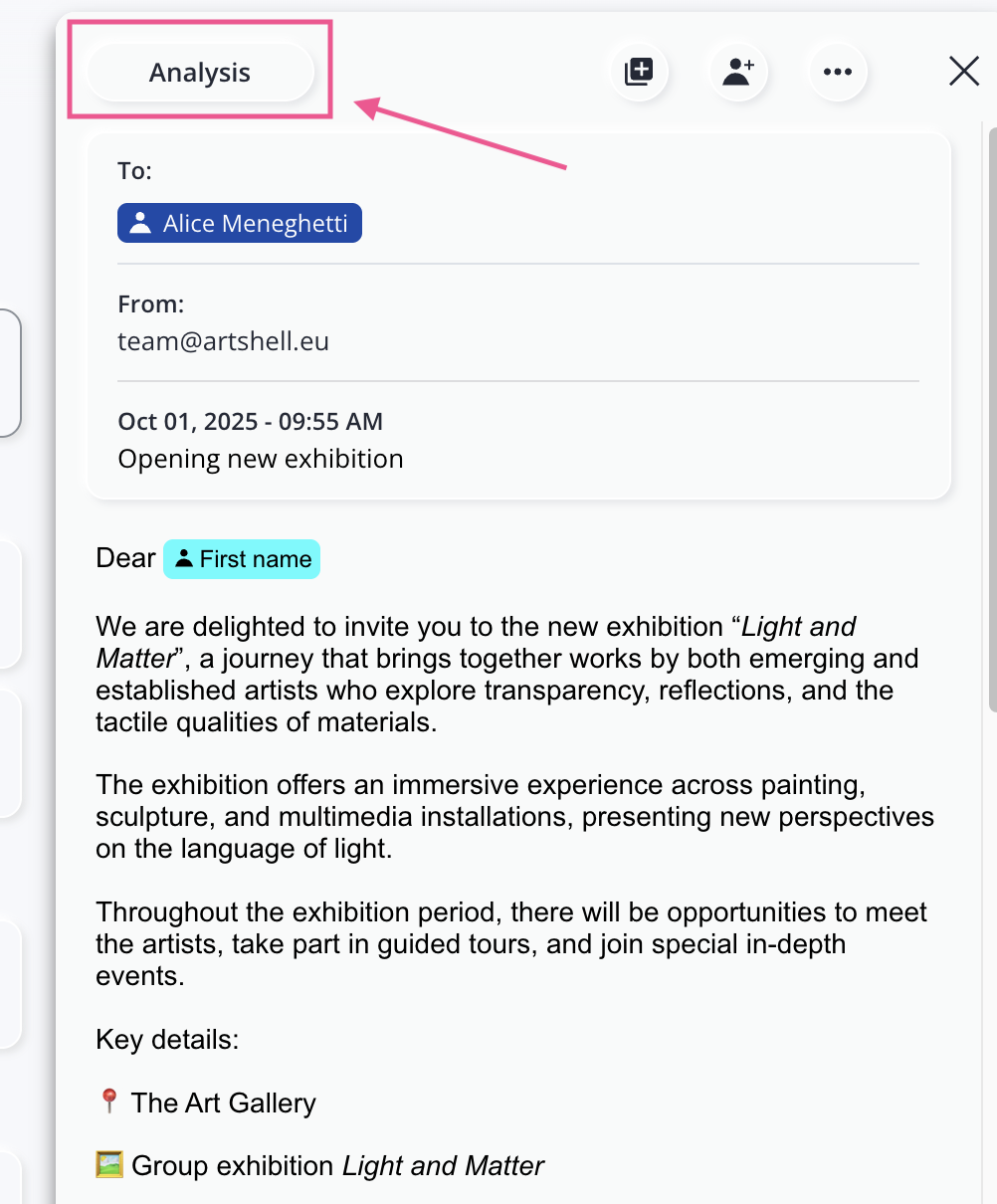Image resolution: width=997 pixels, height=1204 pixels.
Task: Click the team@artshell.eu sender address
Action: pos(223,341)
